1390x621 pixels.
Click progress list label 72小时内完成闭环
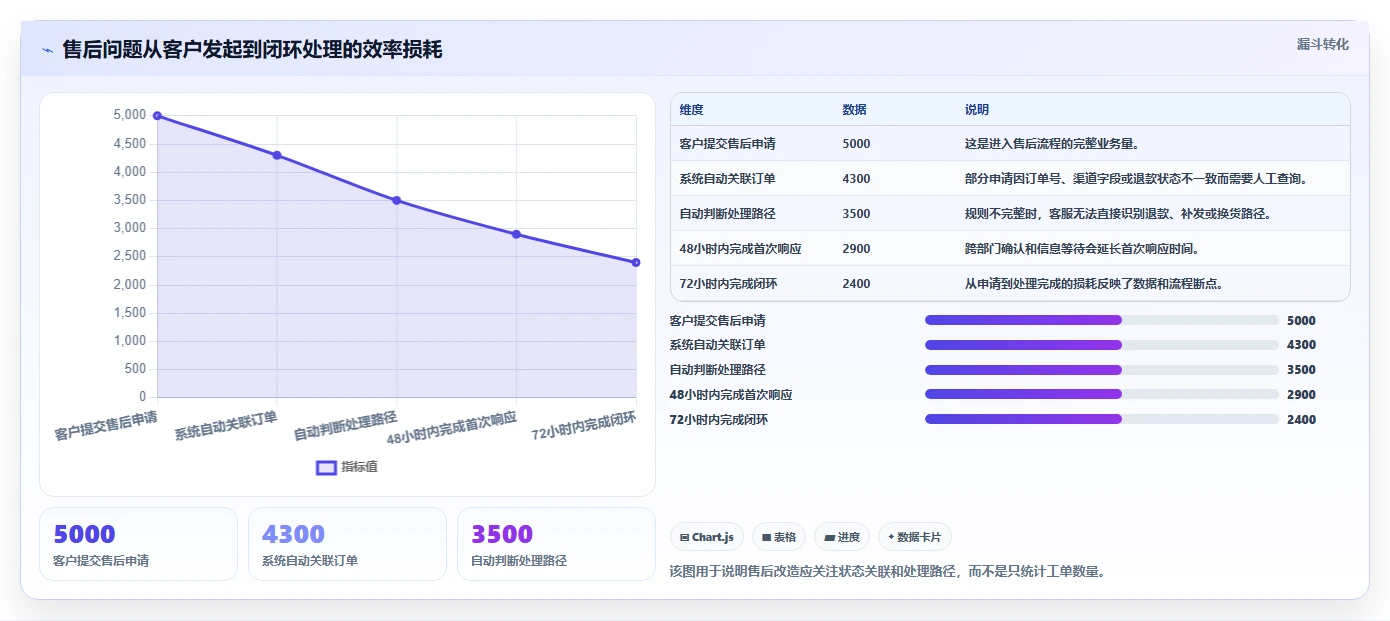pos(719,420)
